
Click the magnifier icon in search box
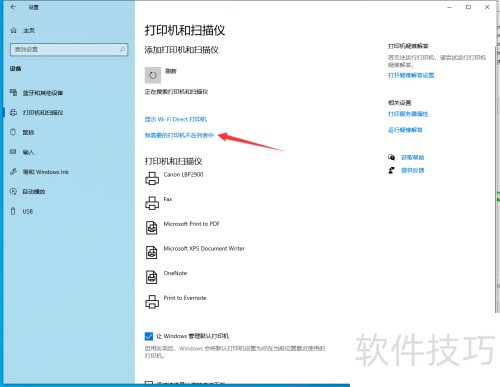[122, 50]
